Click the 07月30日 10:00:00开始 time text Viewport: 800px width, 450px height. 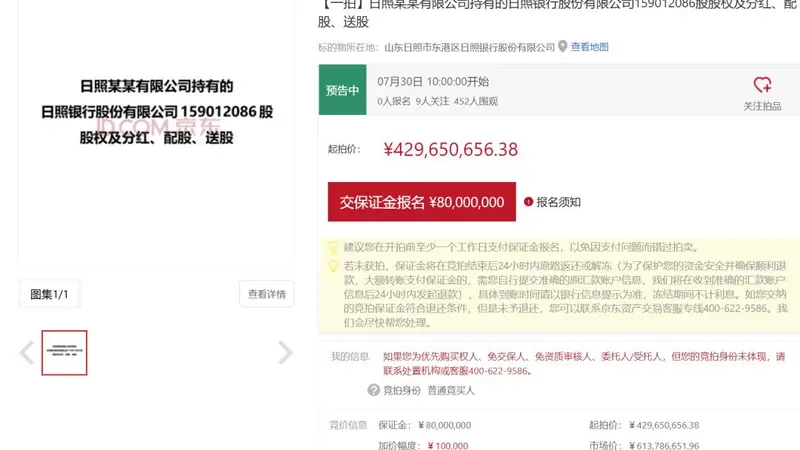pos(433,82)
